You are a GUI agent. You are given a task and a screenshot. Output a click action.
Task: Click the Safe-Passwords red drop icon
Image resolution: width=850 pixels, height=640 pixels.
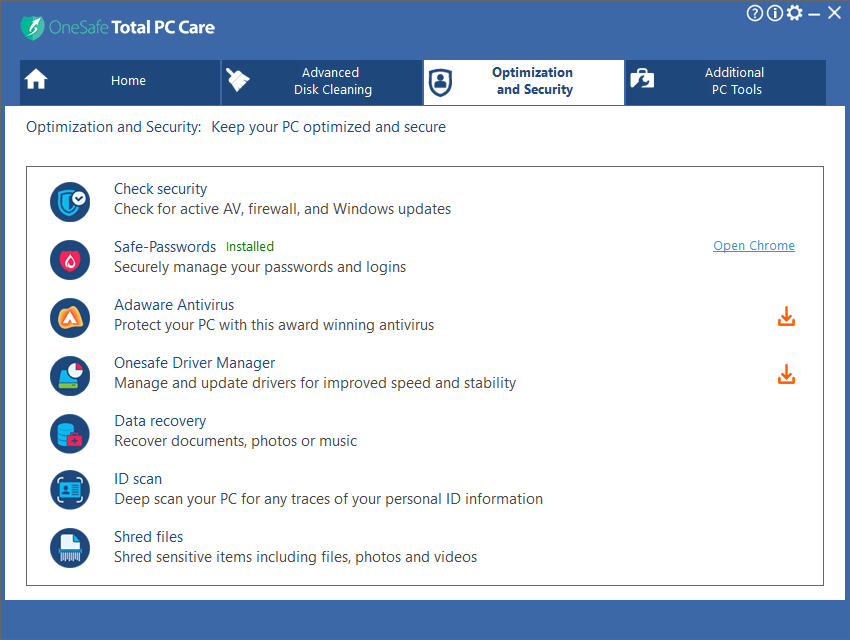(70, 260)
